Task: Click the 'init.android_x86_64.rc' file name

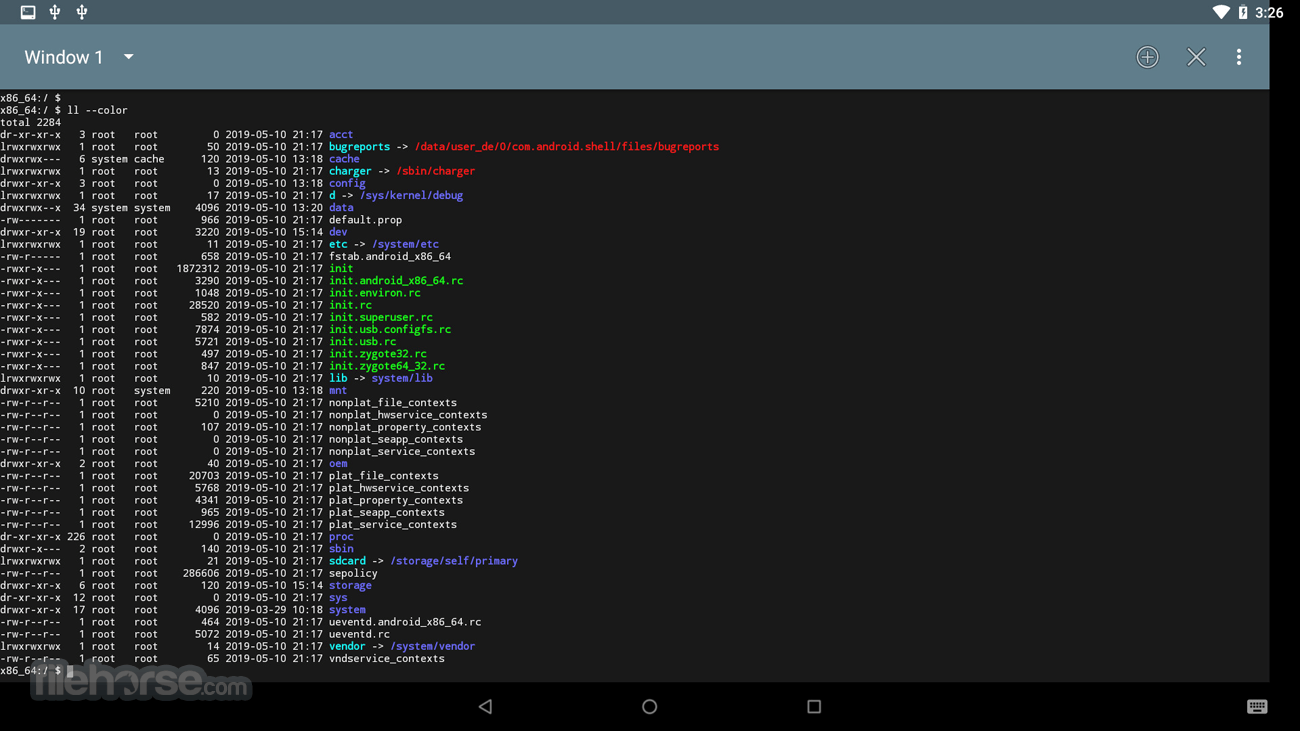Action: 396,281
